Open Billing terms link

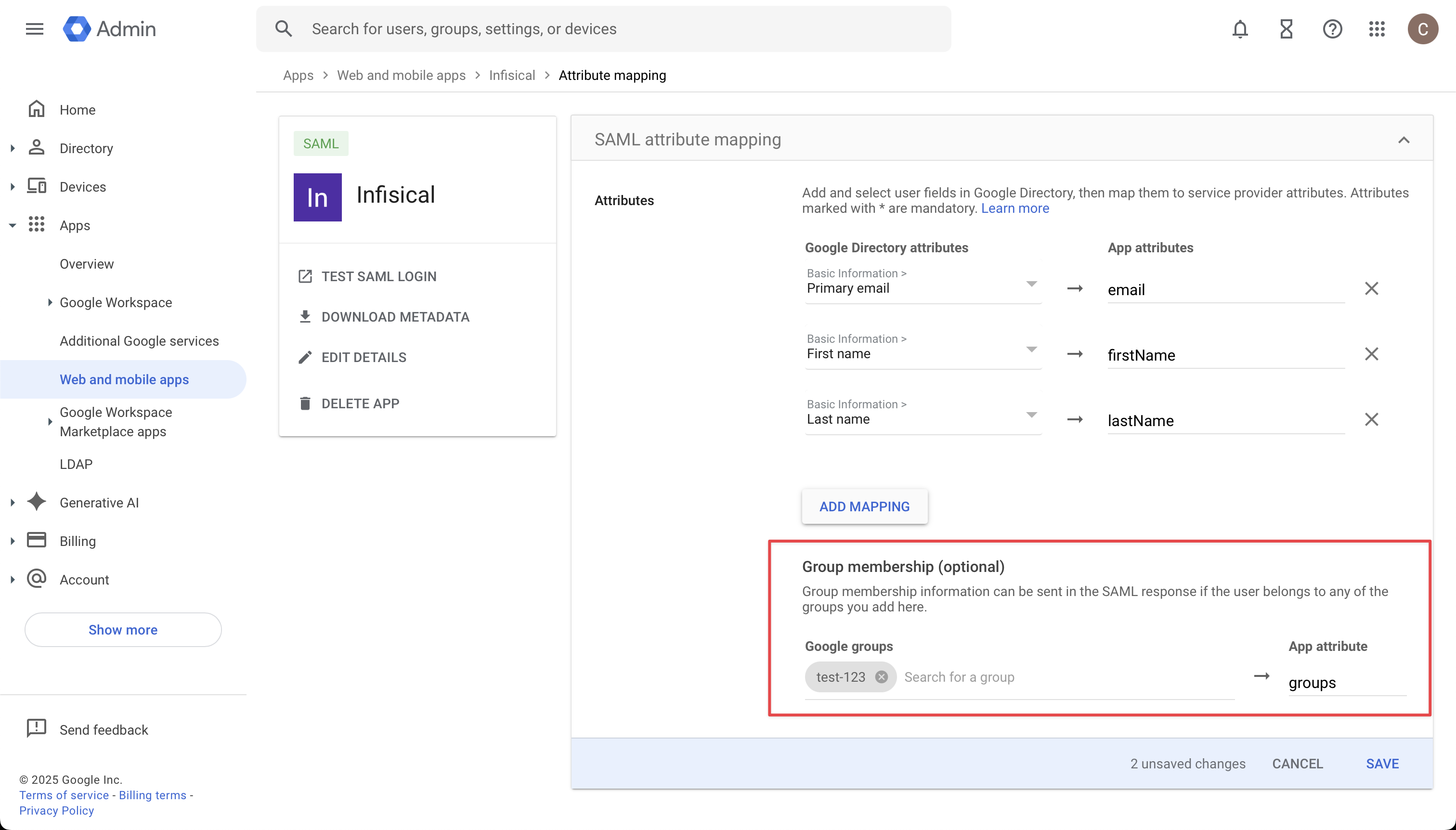tap(152, 795)
